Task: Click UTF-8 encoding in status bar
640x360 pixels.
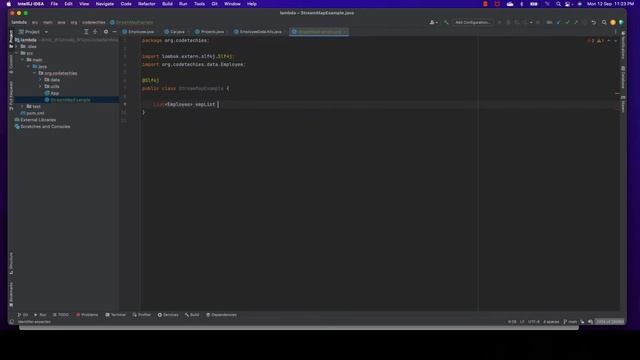Action: click(x=533, y=322)
